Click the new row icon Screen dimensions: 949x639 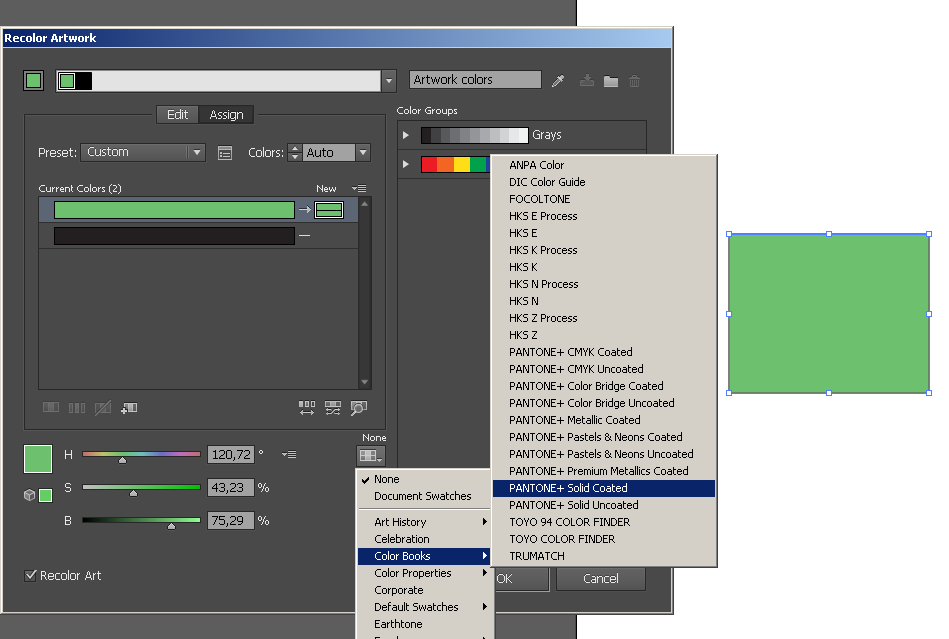click(129, 408)
